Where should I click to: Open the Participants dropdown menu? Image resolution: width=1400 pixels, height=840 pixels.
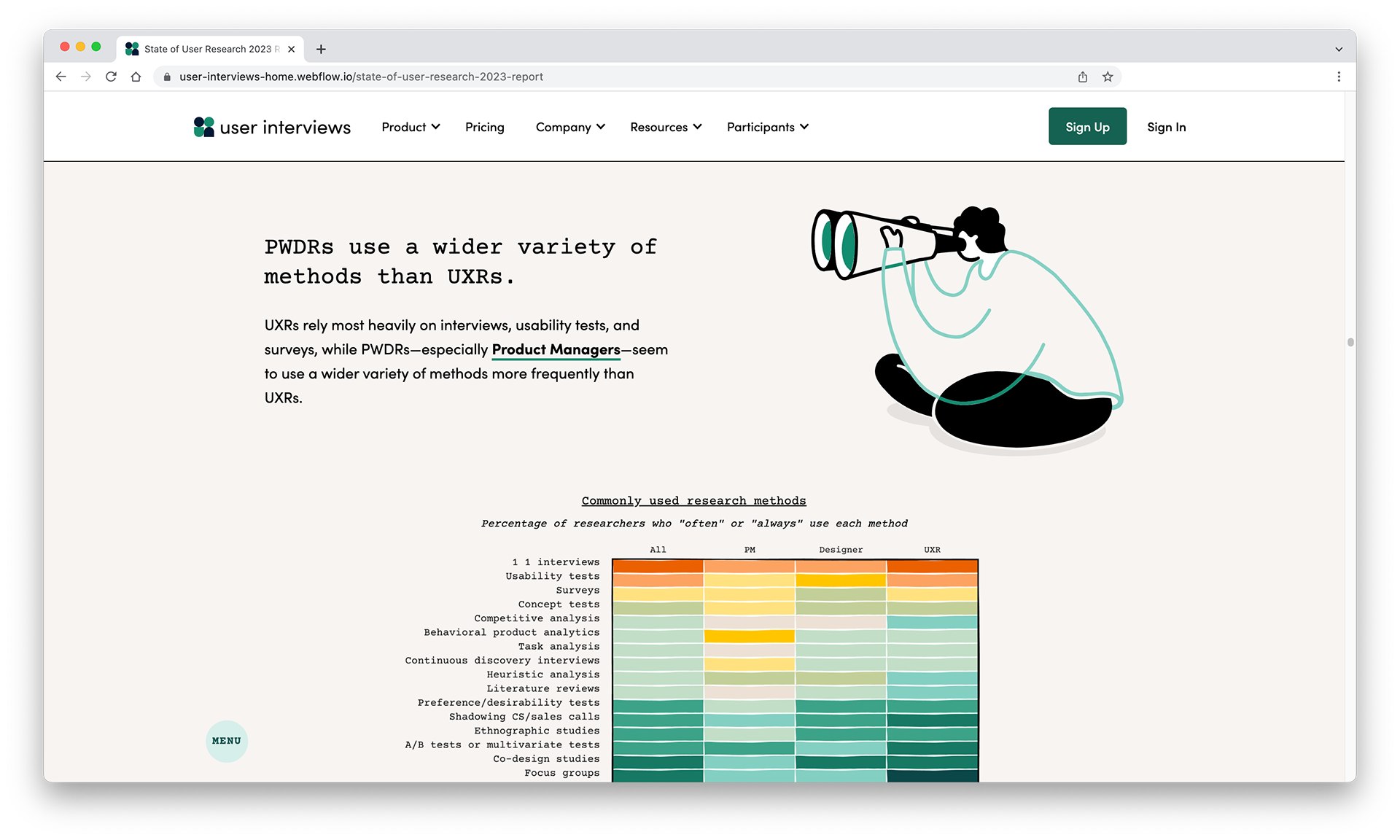768,127
